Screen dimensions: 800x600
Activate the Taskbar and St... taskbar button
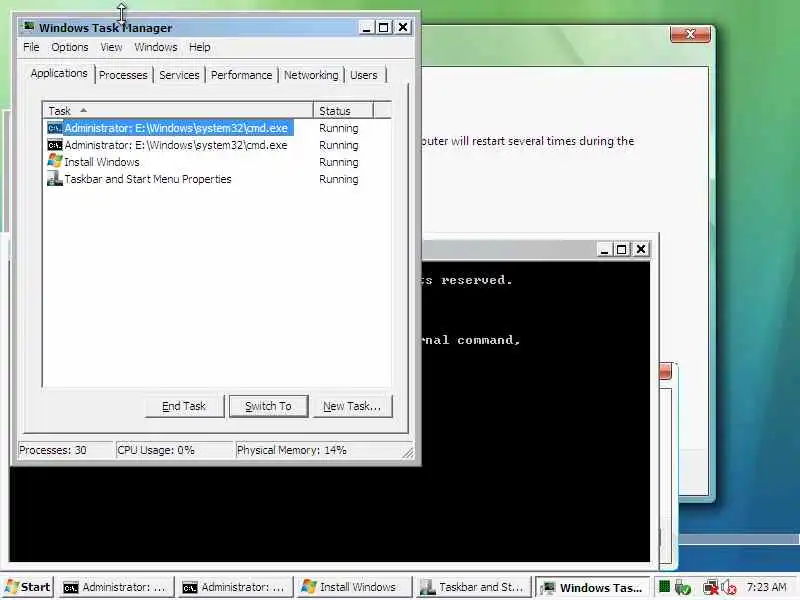[x=472, y=587]
